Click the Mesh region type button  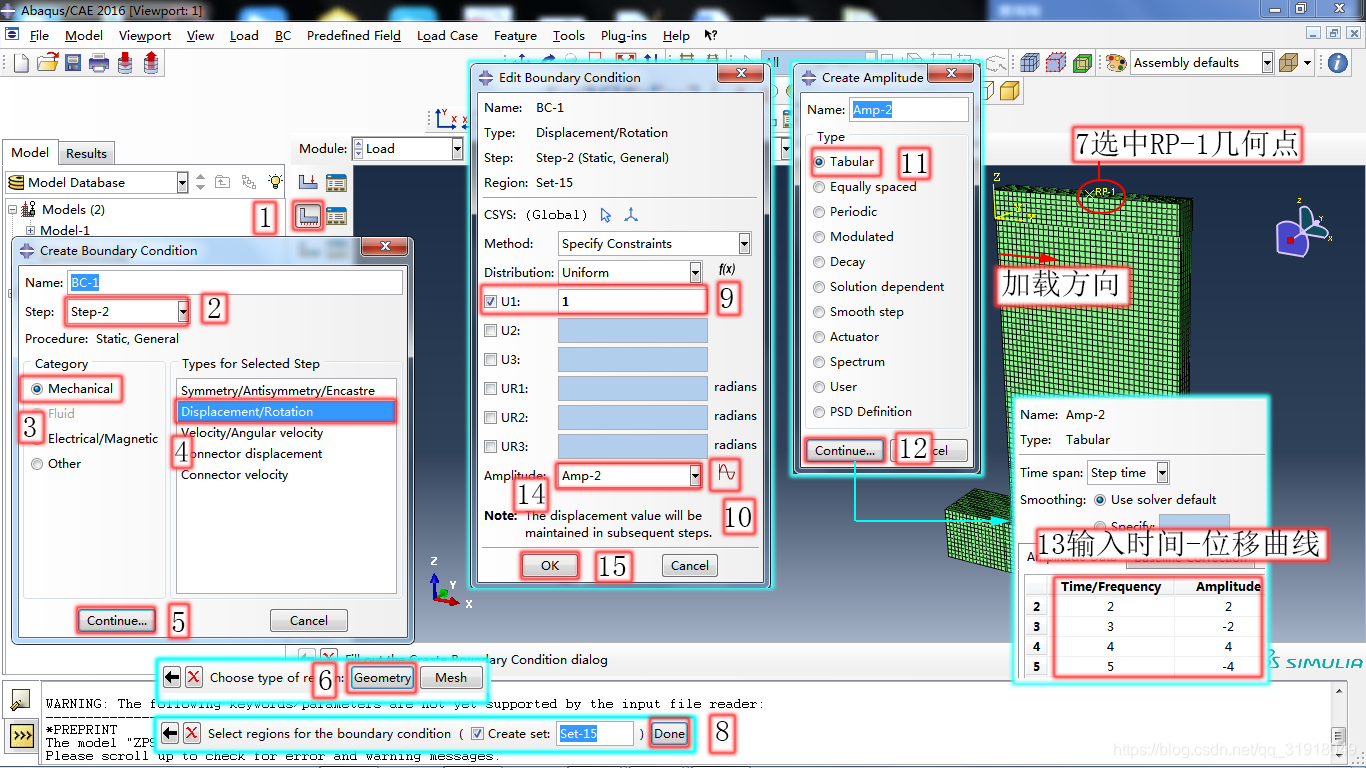(x=451, y=678)
